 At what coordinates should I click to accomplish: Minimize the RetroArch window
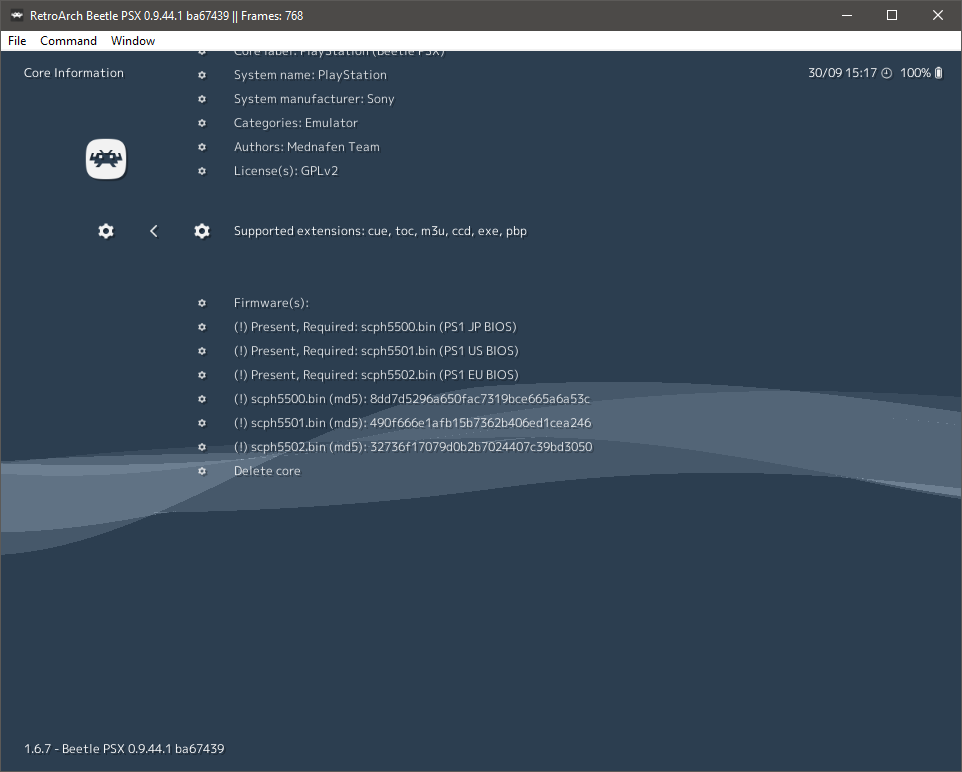click(x=847, y=15)
